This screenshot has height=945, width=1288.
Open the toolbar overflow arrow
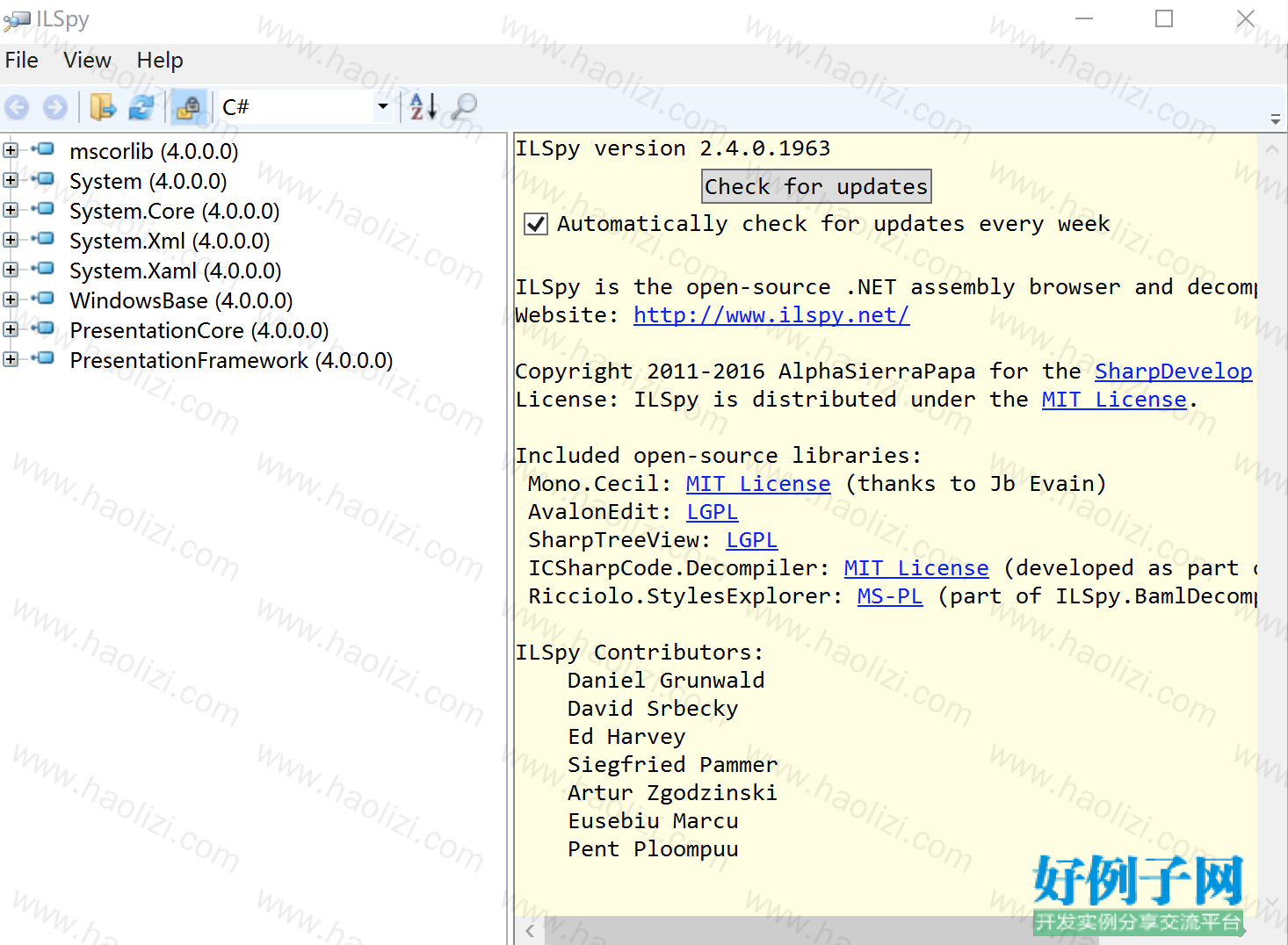tap(1276, 119)
